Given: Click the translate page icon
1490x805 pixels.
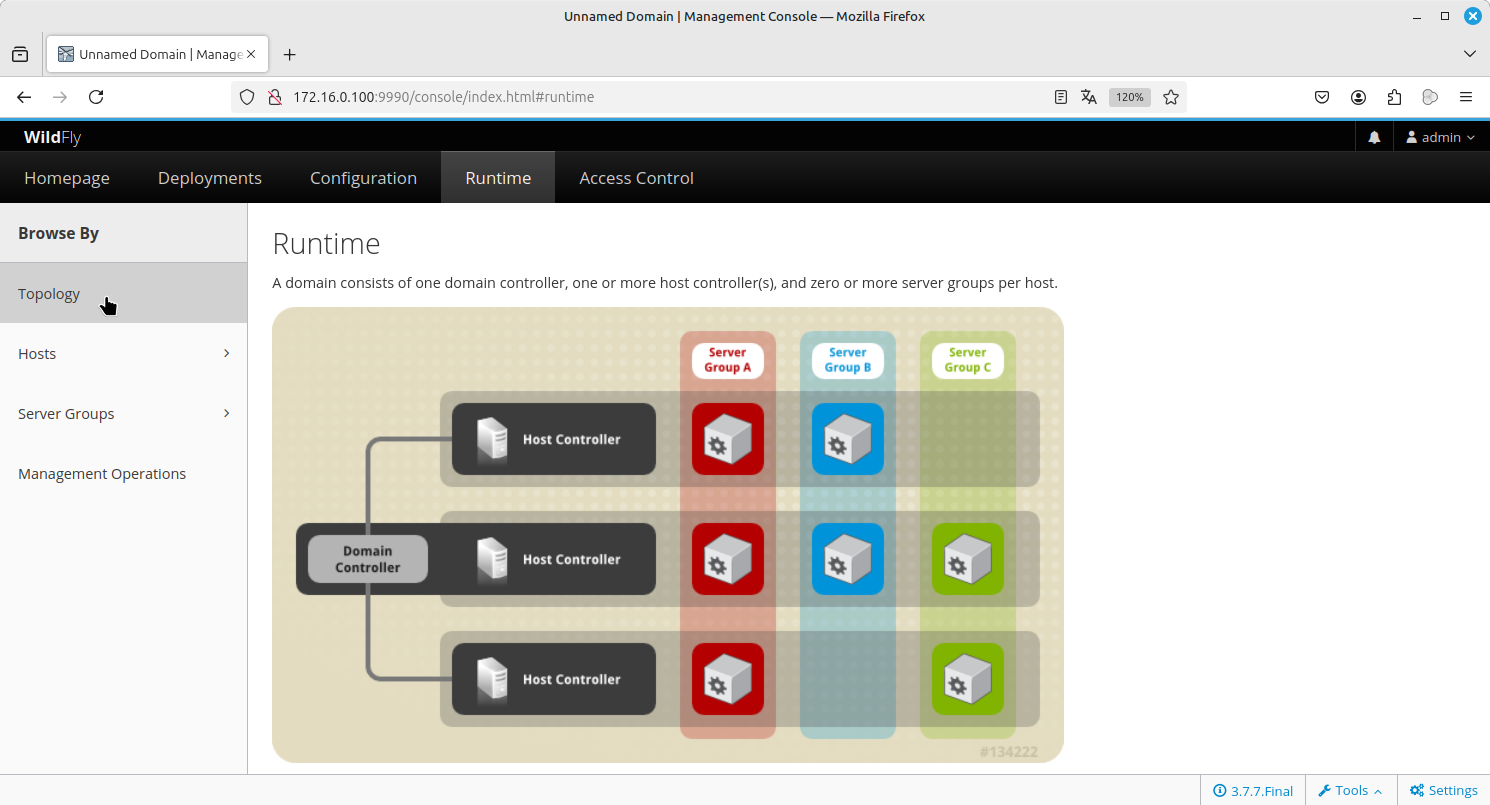Looking at the screenshot, I should [x=1089, y=97].
